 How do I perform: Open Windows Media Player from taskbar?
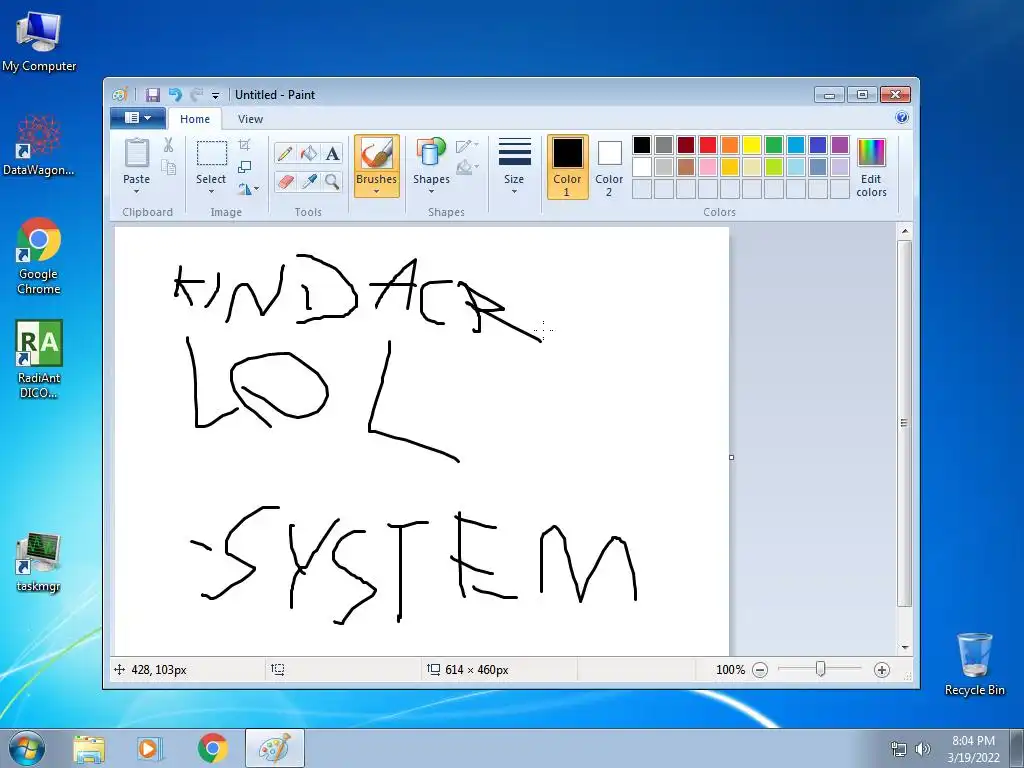tap(149, 749)
